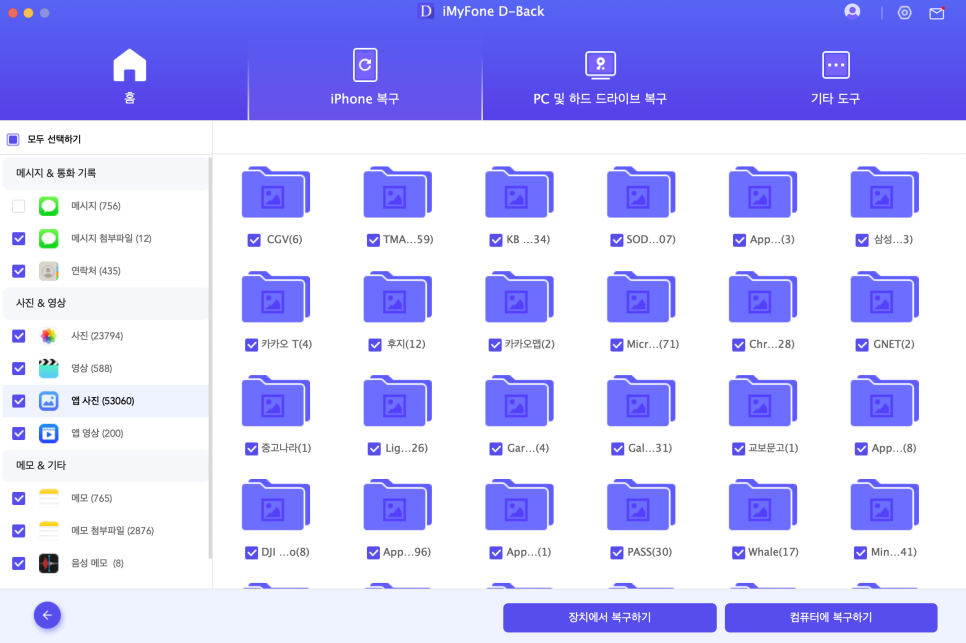Image resolution: width=966 pixels, height=643 pixels.
Task: Click the 메모 첨부파일 (2876) icon
Action: [x=49, y=530]
